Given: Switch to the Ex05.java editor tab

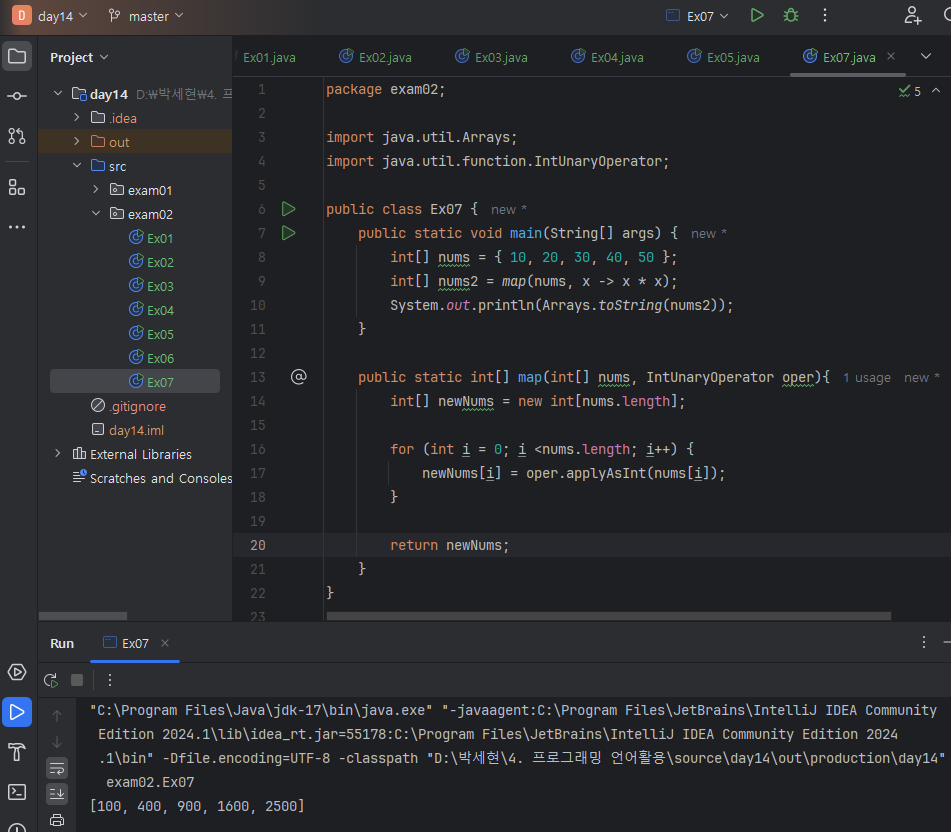Looking at the screenshot, I should [x=723, y=57].
